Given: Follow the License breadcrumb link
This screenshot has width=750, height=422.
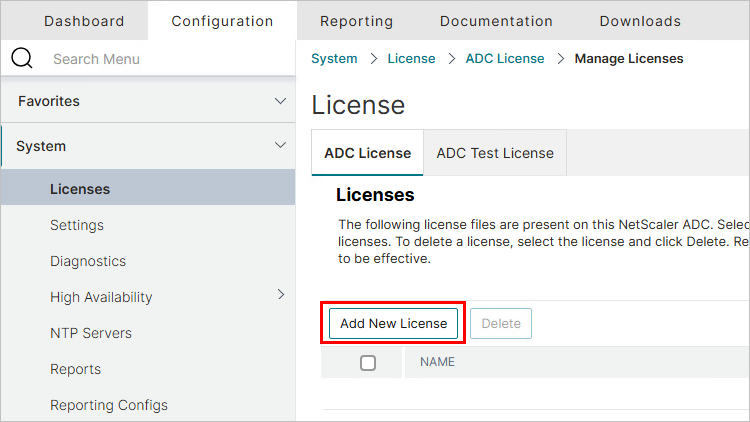Looking at the screenshot, I should (411, 59).
